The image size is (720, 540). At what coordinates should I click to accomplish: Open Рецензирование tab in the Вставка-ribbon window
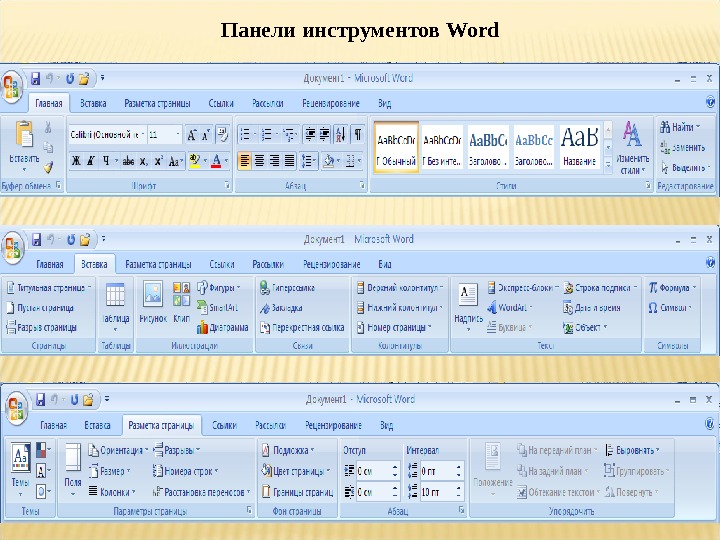(x=332, y=264)
